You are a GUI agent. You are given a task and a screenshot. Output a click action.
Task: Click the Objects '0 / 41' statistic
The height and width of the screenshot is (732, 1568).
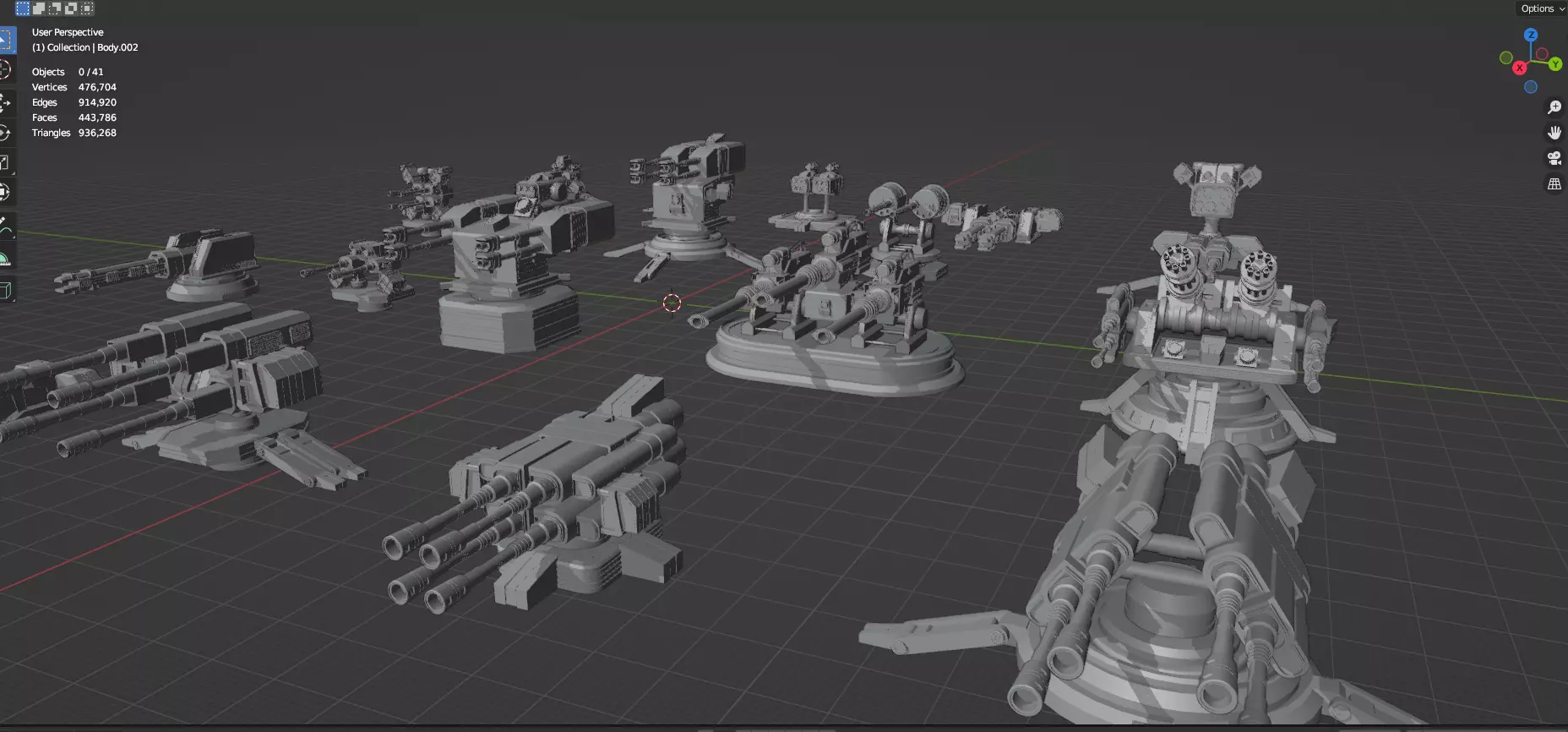pos(90,72)
